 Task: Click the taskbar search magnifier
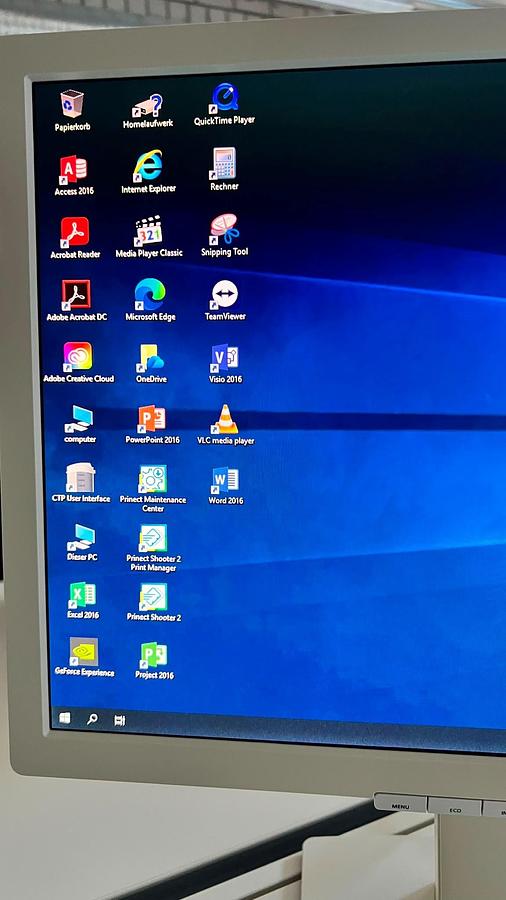(x=92, y=719)
